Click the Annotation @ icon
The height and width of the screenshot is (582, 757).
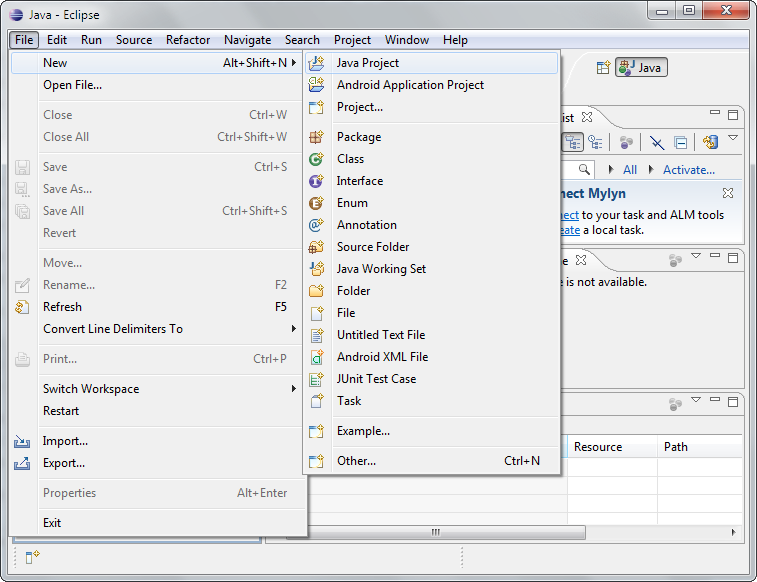pyautogui.click(x=317, y=225)
